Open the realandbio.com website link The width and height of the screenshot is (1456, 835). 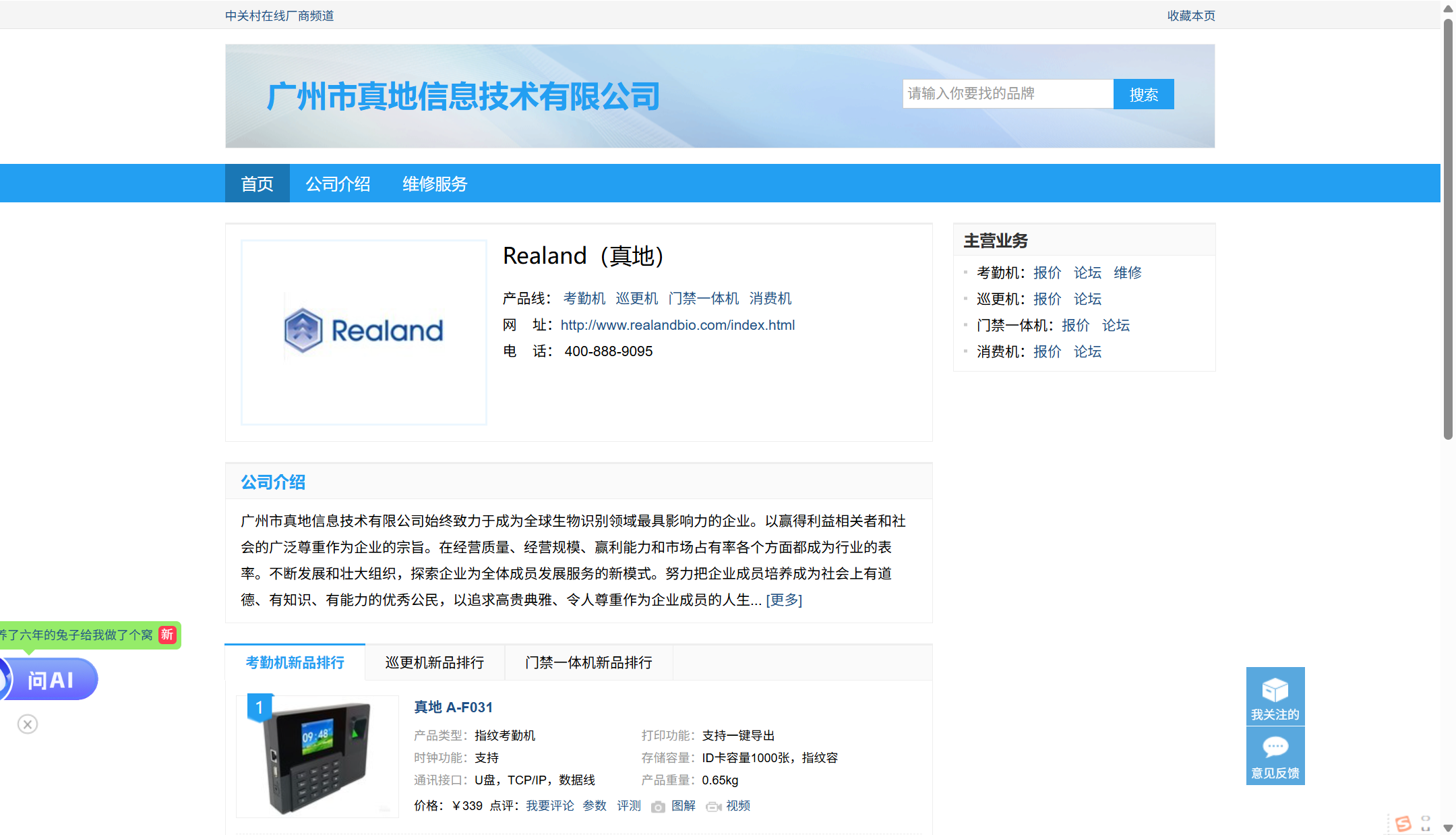click(677, 325)
